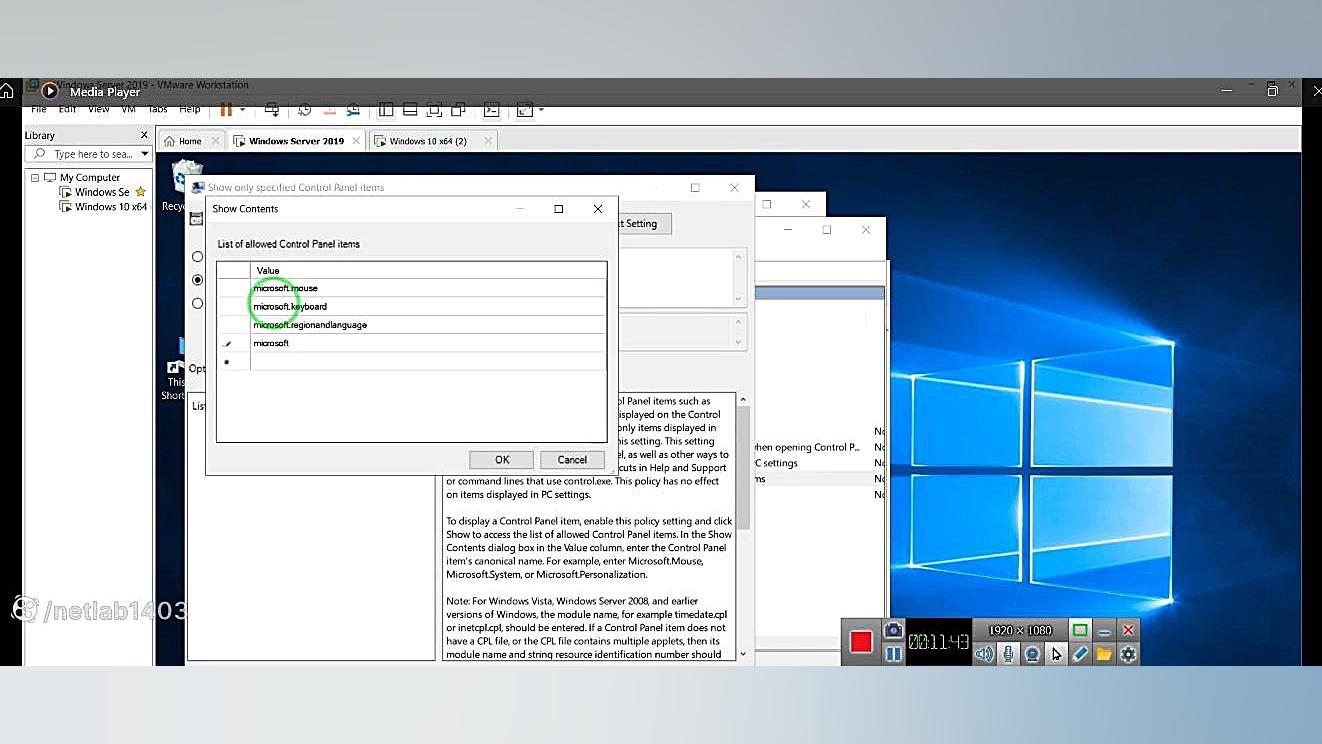Click the help text scrollbar down arrow
The image size is (1322, 744).
743,653
